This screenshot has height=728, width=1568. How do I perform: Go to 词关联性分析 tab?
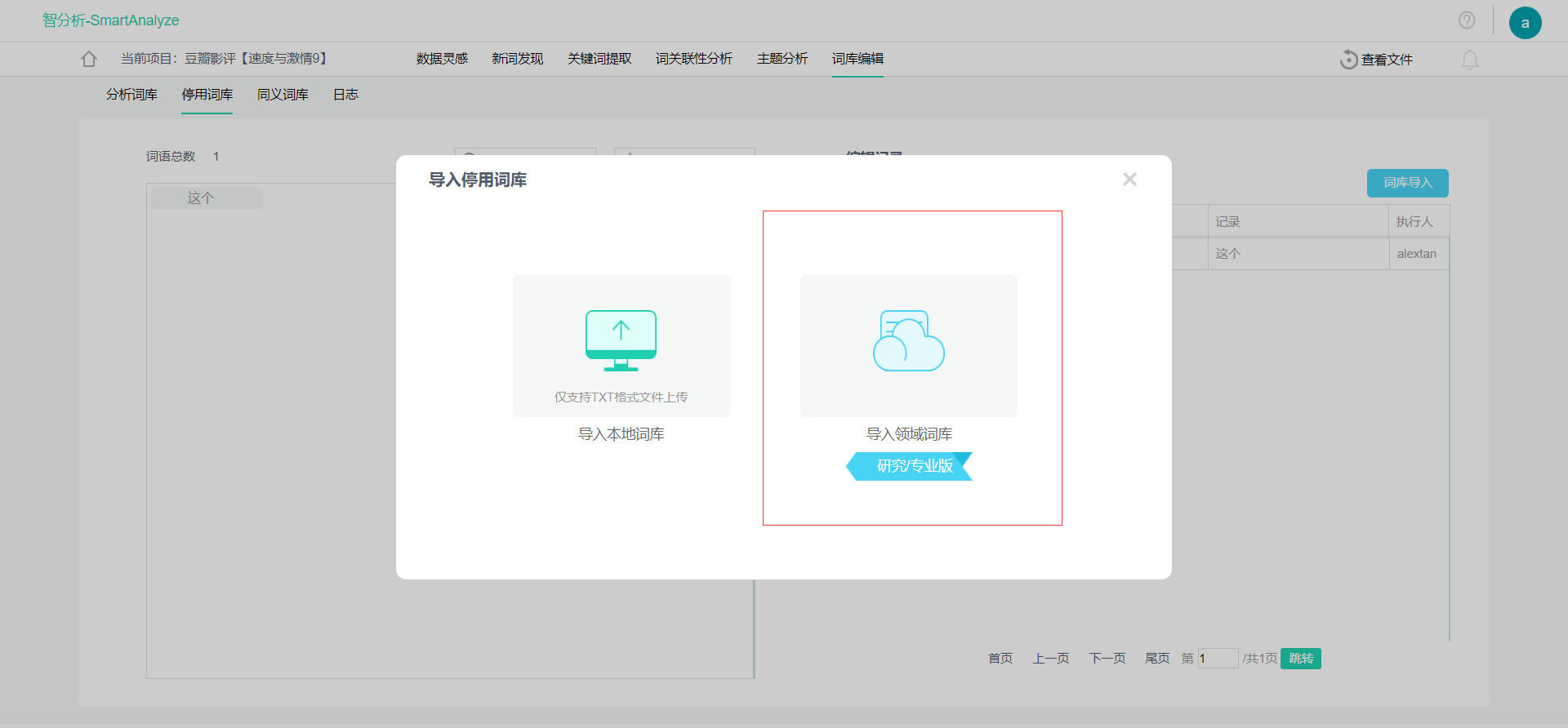click(x=693, y=59)
